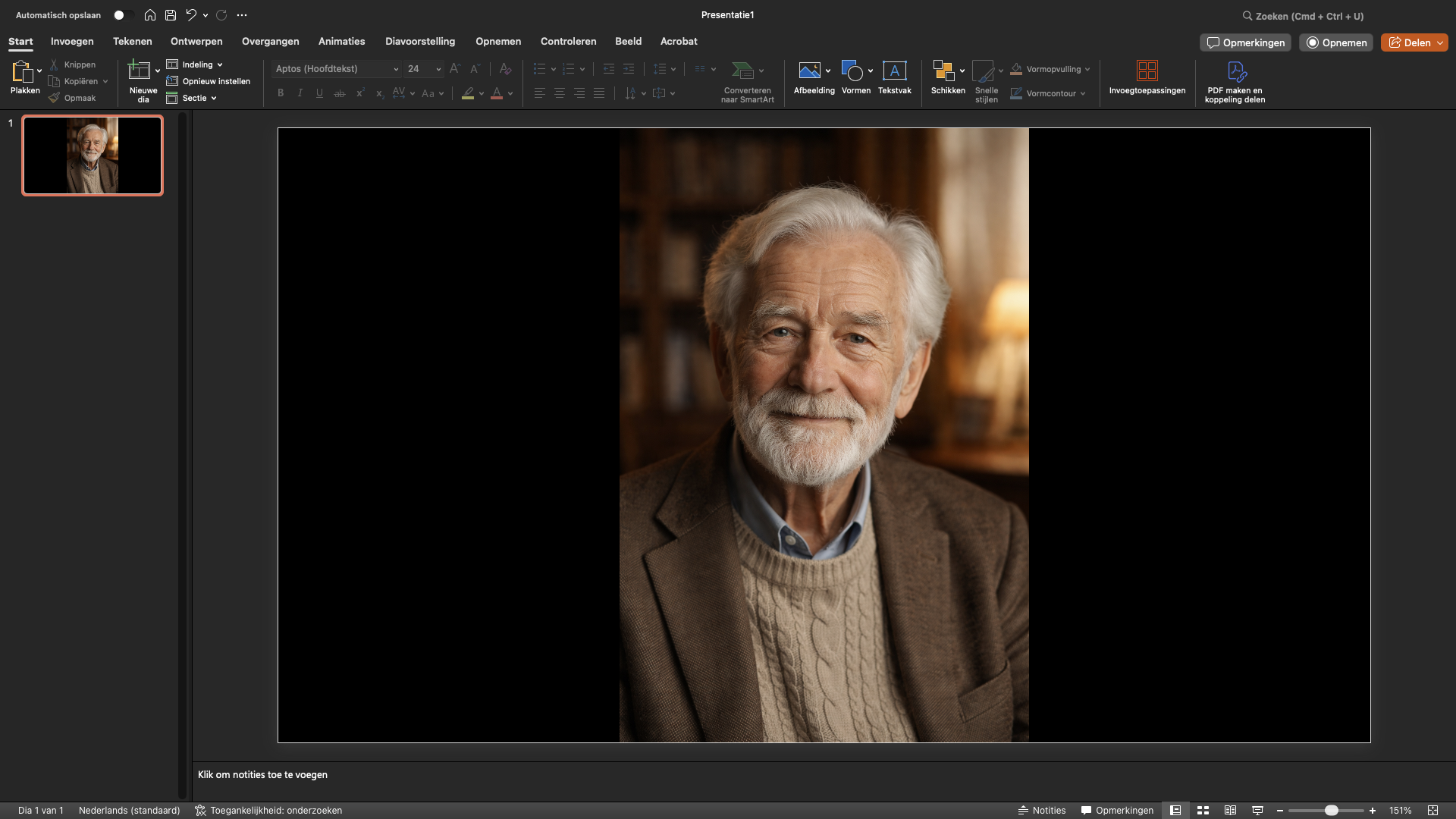Click the PDF maken en koppeling delen icon
1456x819 pixels.
pyautogui.click(x=1236, y=72)
